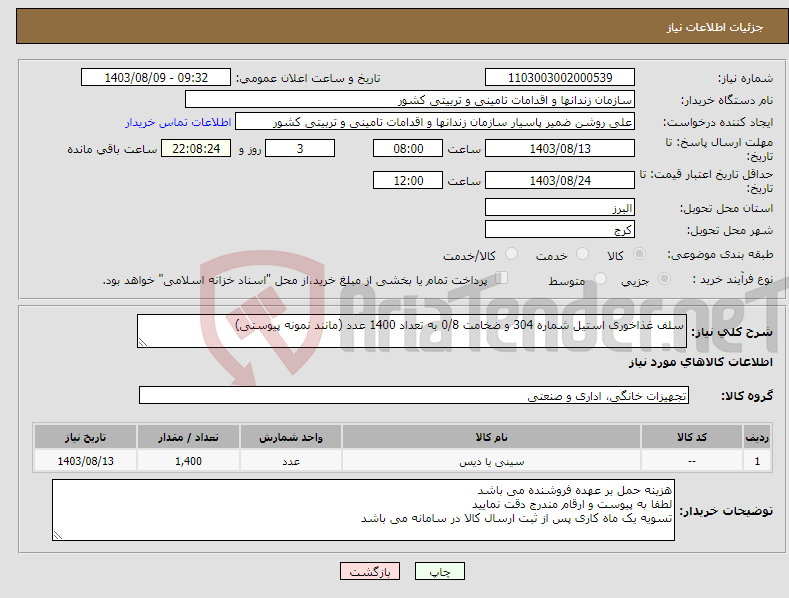Click the delivery city field کرج
Image resolution: width=789 pixels, height=598 pixels.
coord(560,230)
